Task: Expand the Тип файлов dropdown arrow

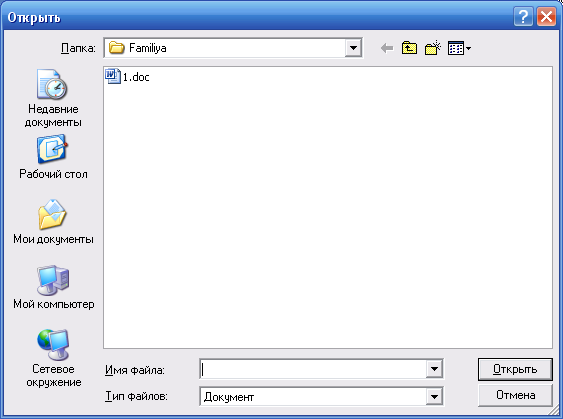Action: coord(434,397)
